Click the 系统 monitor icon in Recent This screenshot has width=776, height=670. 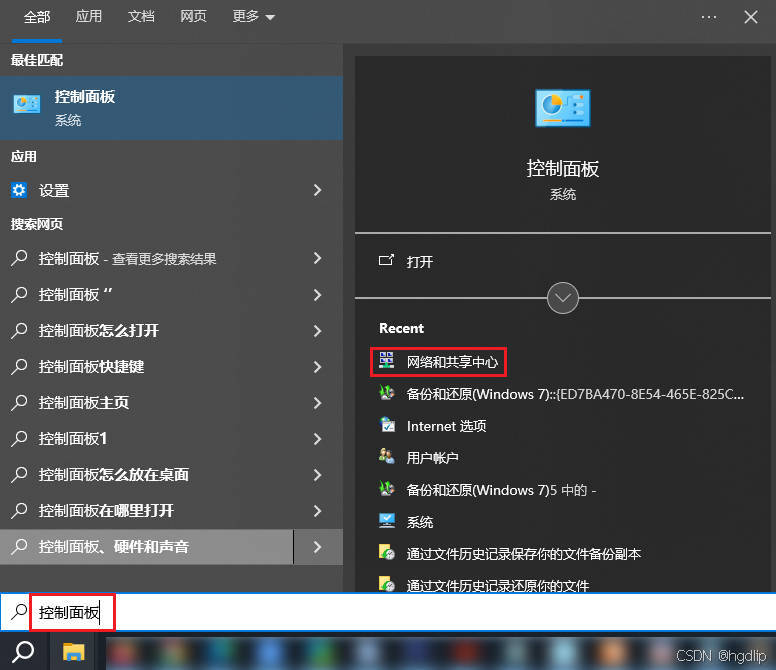coord(387,521)
